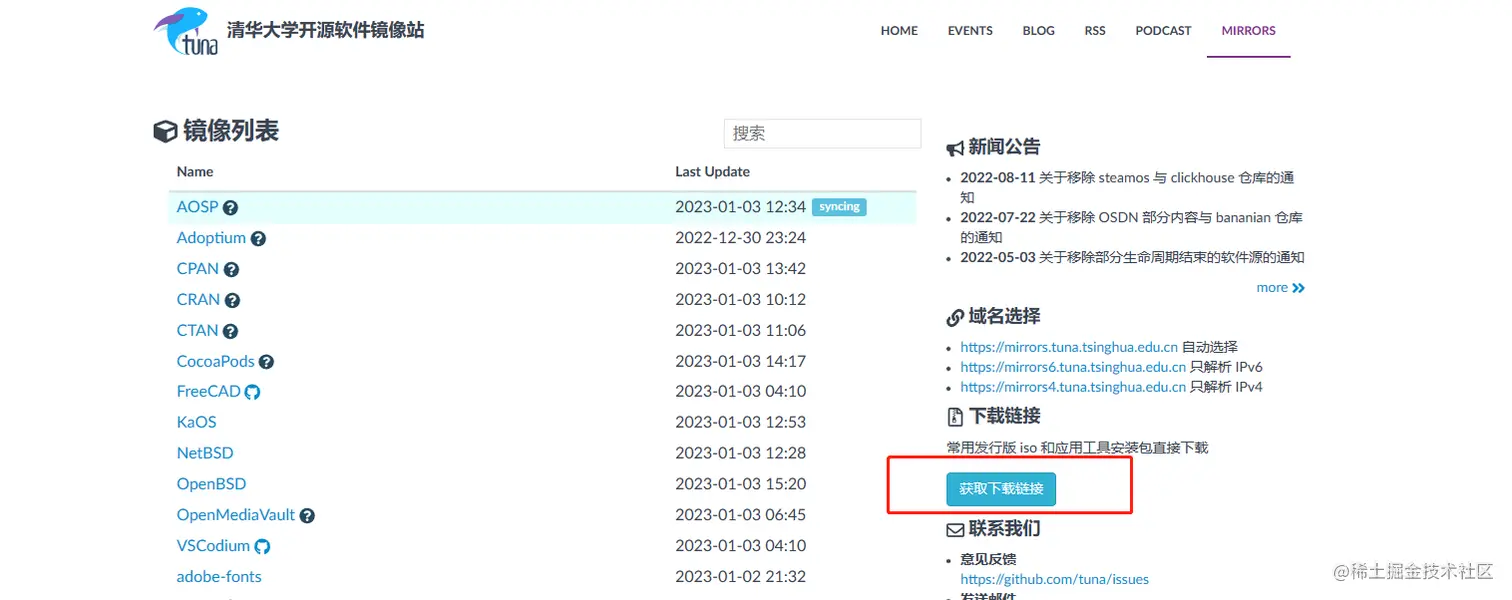Open the 2022-07-22 OSDN removal notice
The height and width of the screenshot is (600, 1512).
click(1131, 227)
